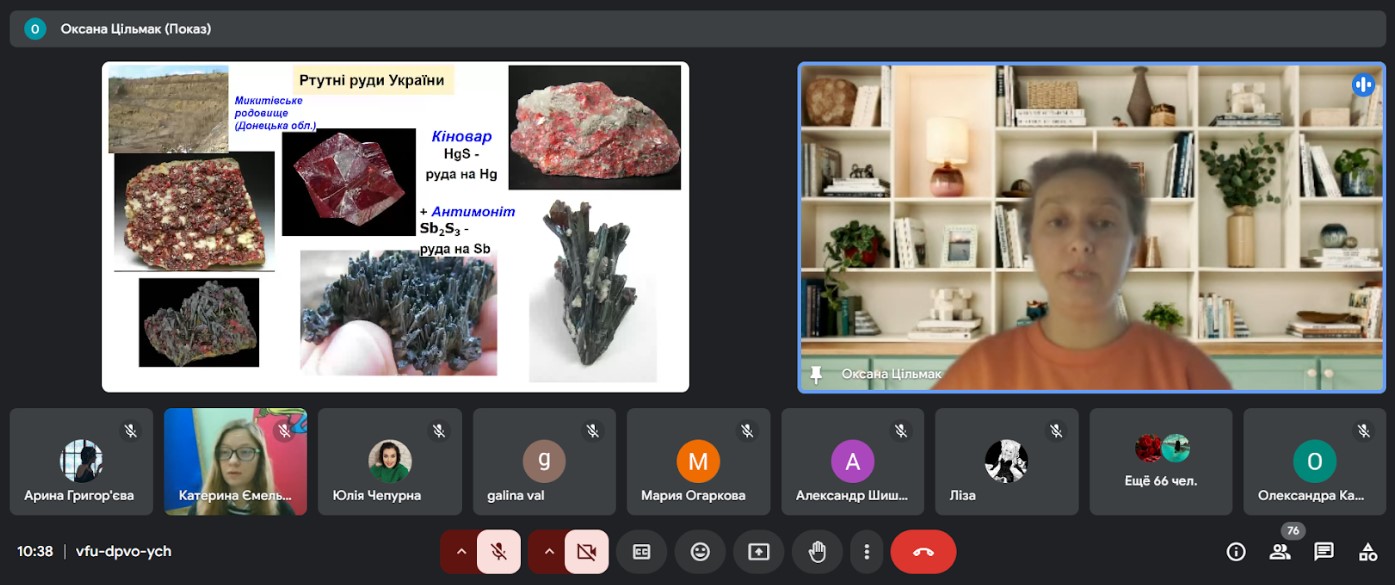This screenshot has height=585, width=1395.
Task: Open the chat messages panel
Action: [1324, 552]
